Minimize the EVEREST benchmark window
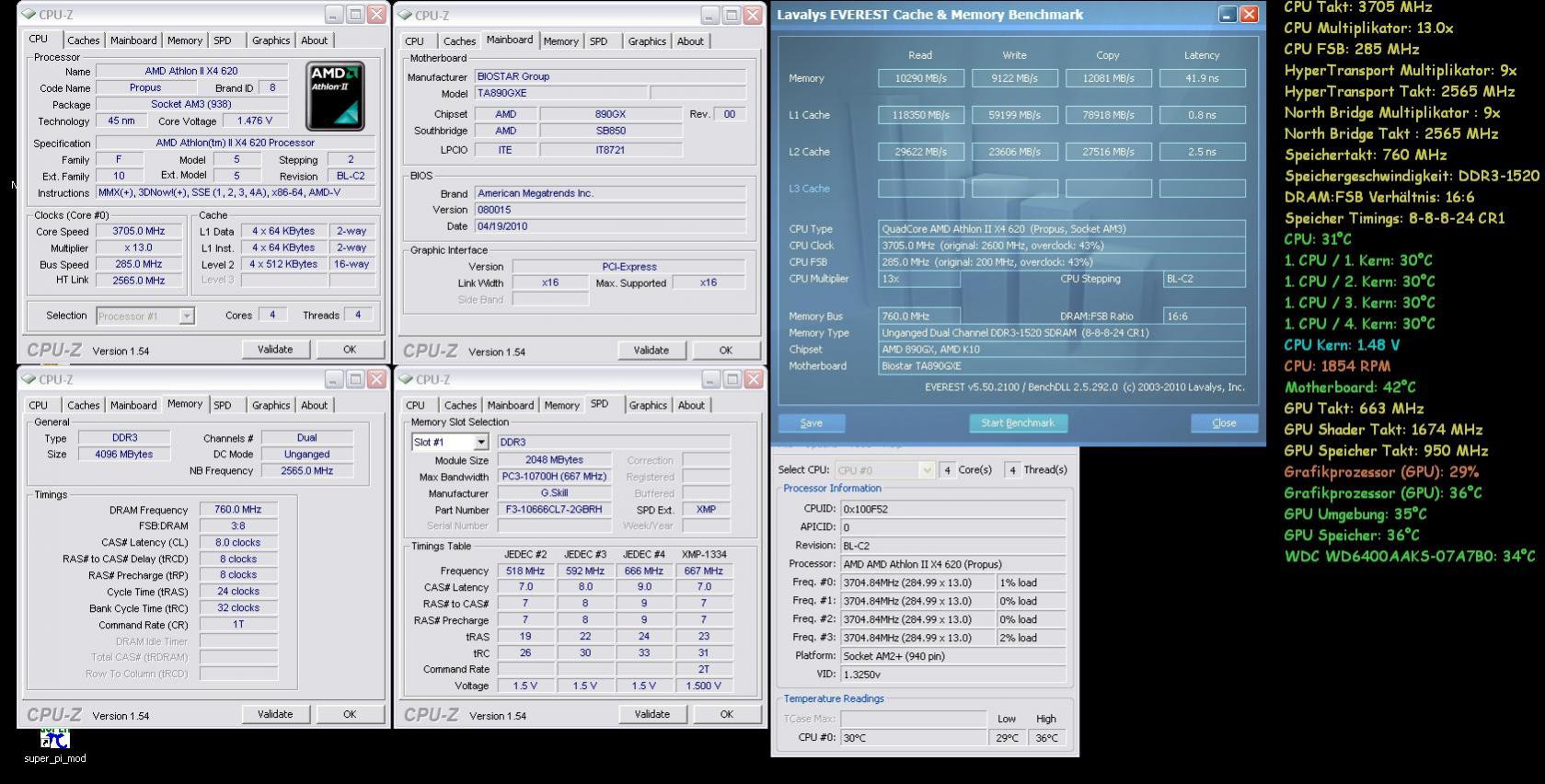 click(x=1228, y=15)
